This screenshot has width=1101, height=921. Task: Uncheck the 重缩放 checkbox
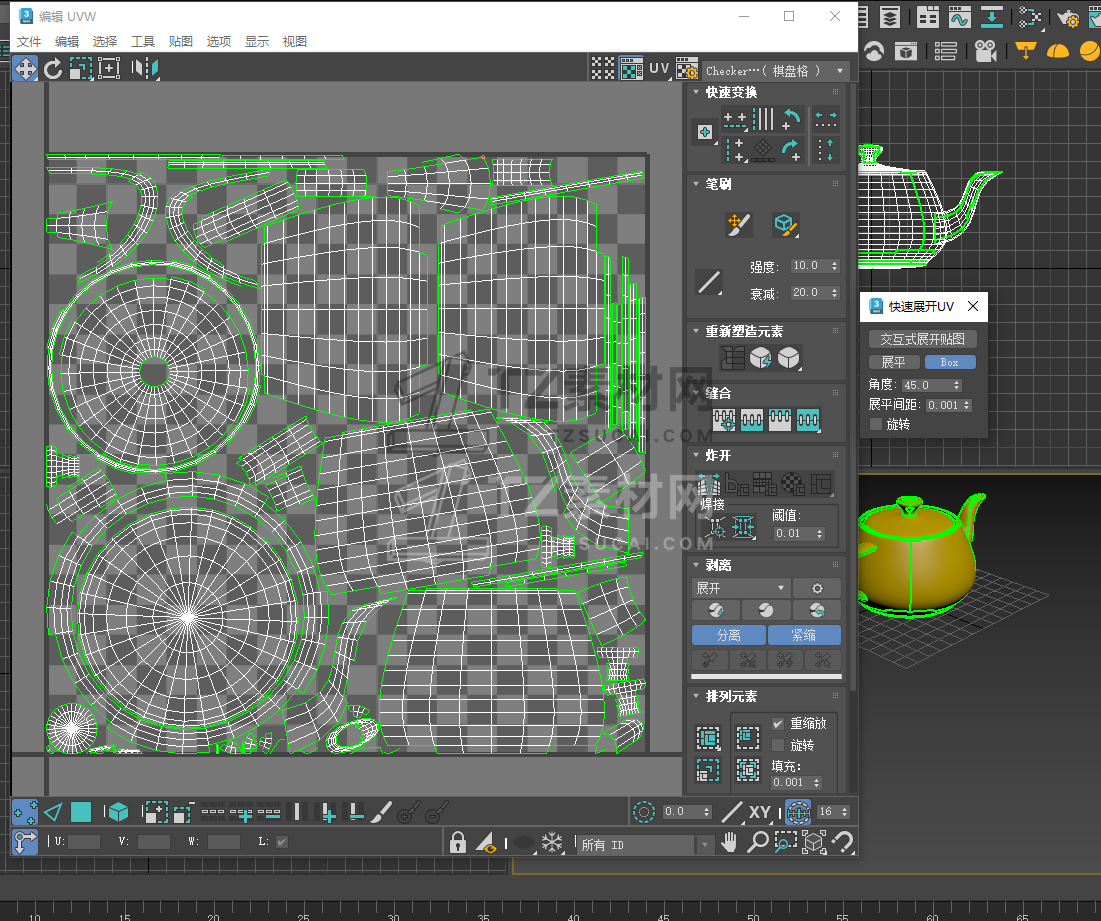[778, 724]
